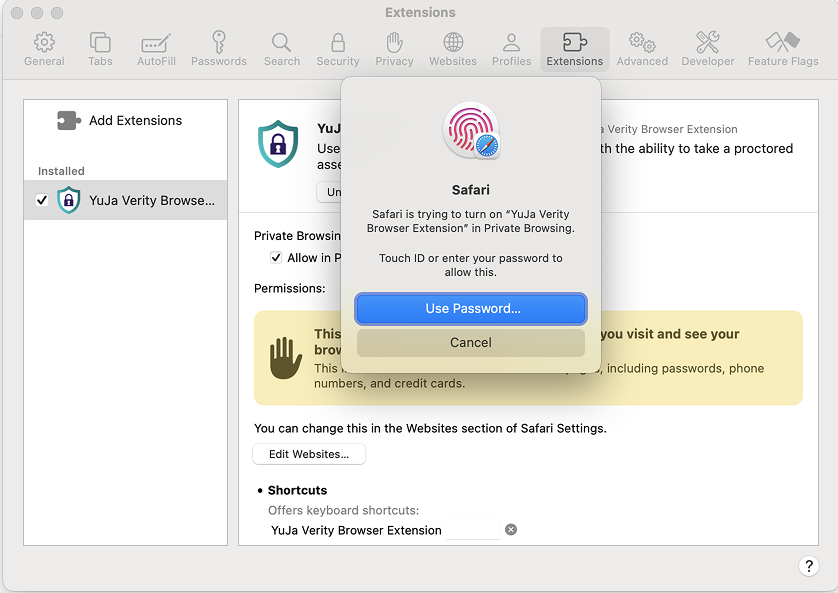The height and width of the screenshot is (593, 838).
Task: Click the Edit Websites button
Action: pyautogui.click(x=309, y=454)
